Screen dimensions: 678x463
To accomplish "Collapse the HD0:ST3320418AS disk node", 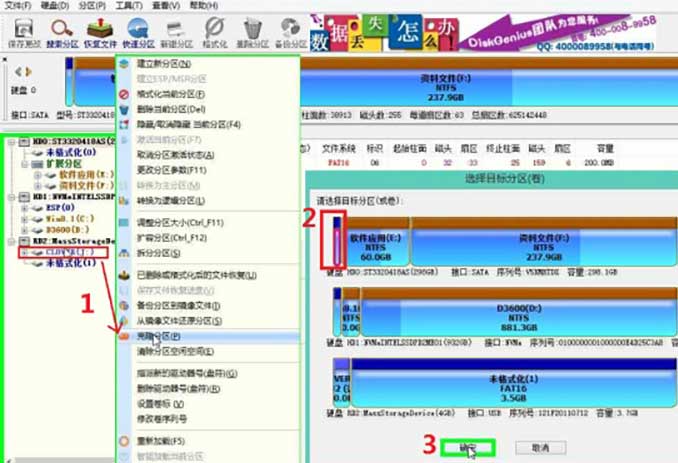I will [10, 141].
